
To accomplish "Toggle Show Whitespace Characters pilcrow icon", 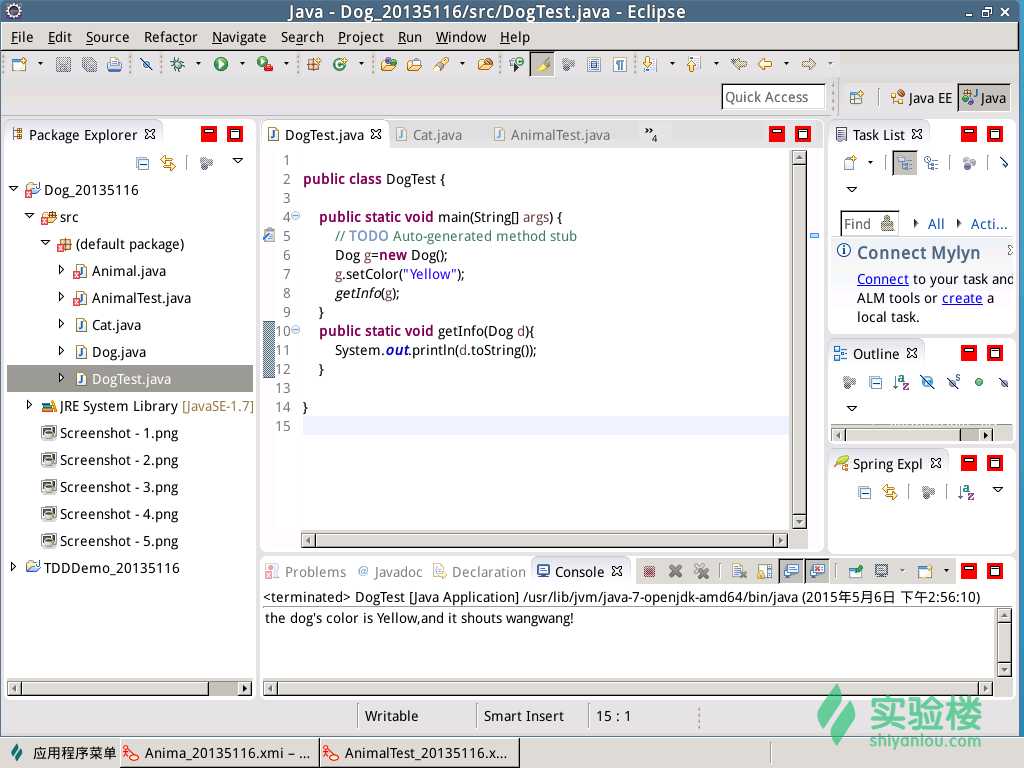I will [620, 64].
